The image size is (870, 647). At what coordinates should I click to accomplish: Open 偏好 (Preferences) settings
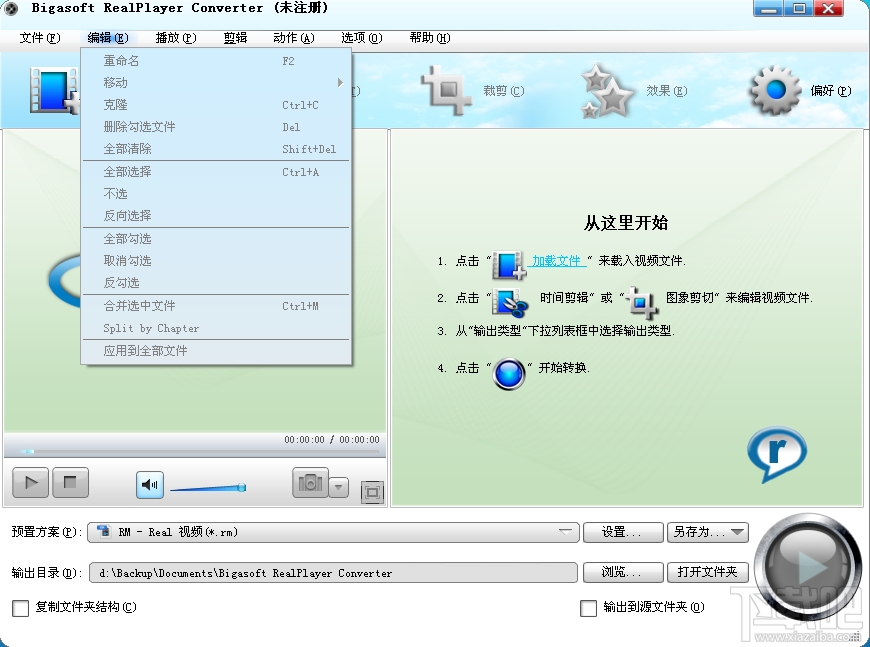[805, 90]
